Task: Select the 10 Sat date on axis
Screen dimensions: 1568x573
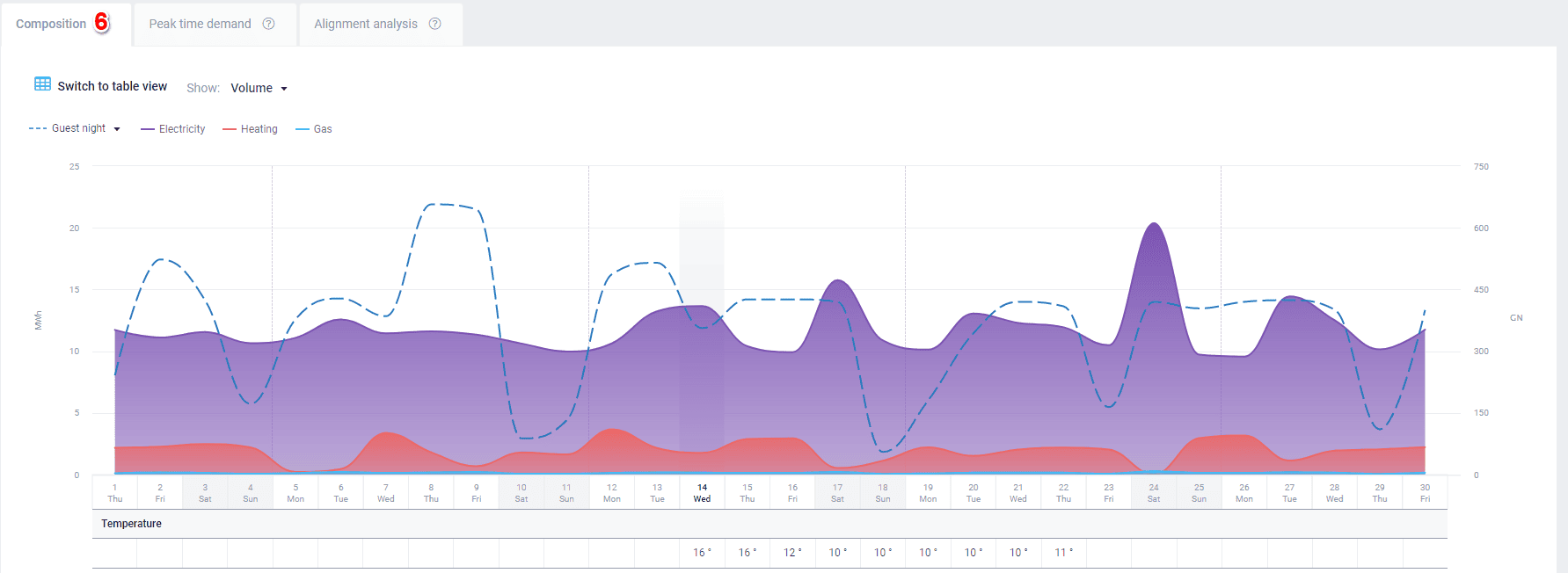Action: click(x=521, y=493)
